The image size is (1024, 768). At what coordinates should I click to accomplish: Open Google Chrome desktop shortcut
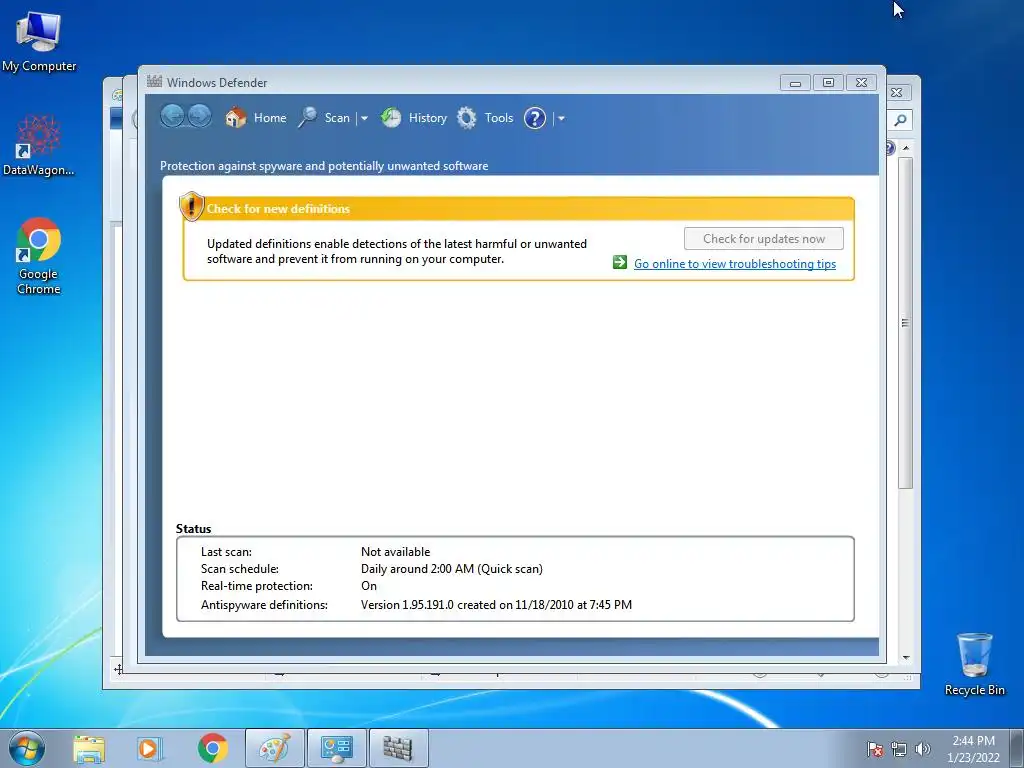click(x=39, y=256)
